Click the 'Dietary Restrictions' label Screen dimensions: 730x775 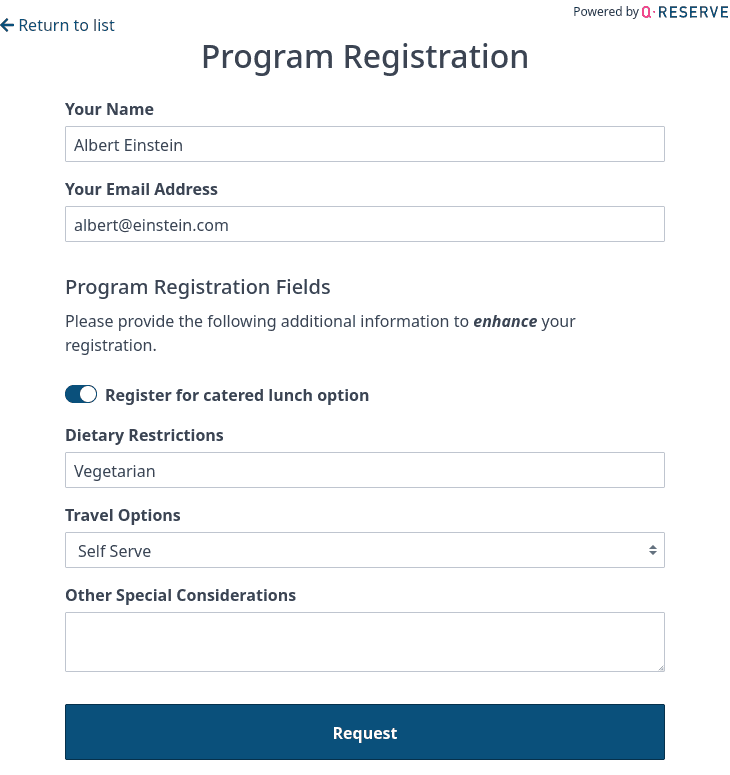pos(144,435)
